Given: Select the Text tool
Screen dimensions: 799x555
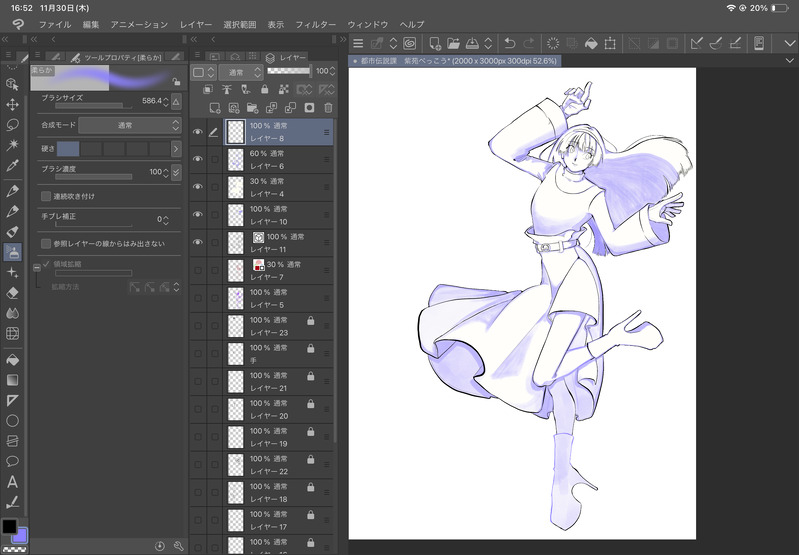Looking at the screenshot, I should (x=13, y=481).
